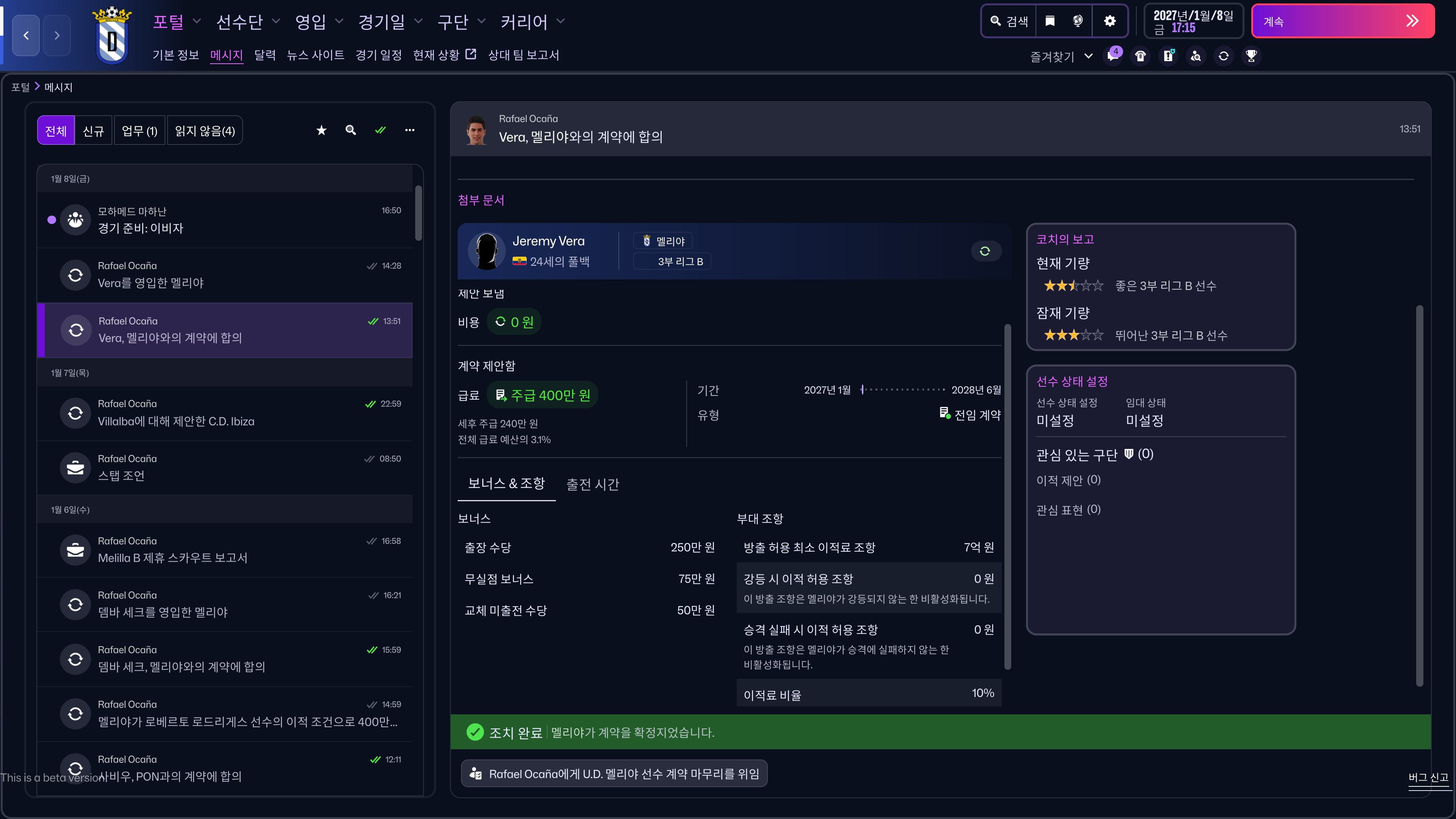Click Rafael Ocaña contract delegation button

(614, 774)
